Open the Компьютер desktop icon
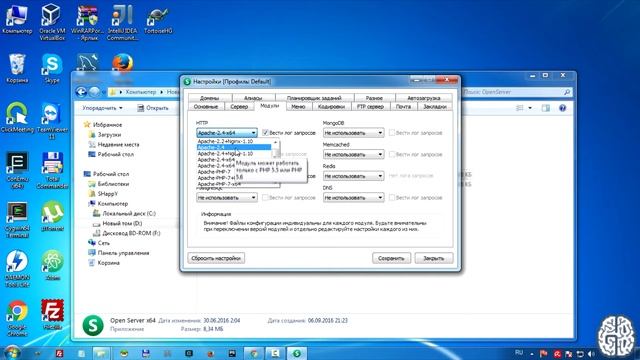This screenshot has height=360, width=640. point(17,19)
